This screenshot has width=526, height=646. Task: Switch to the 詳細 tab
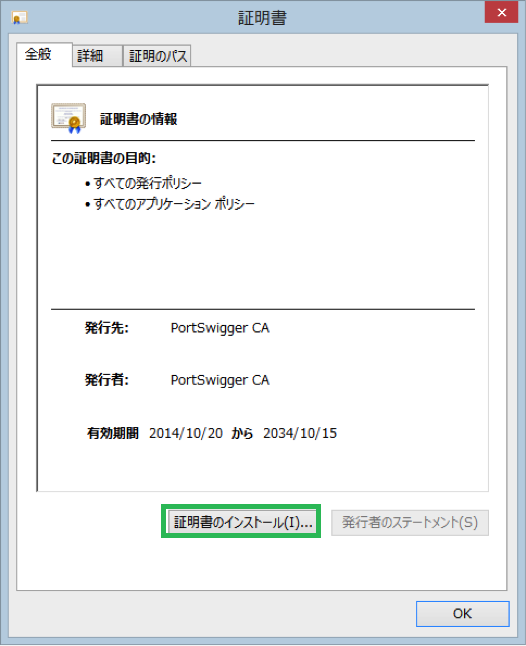tap(98, 56)
